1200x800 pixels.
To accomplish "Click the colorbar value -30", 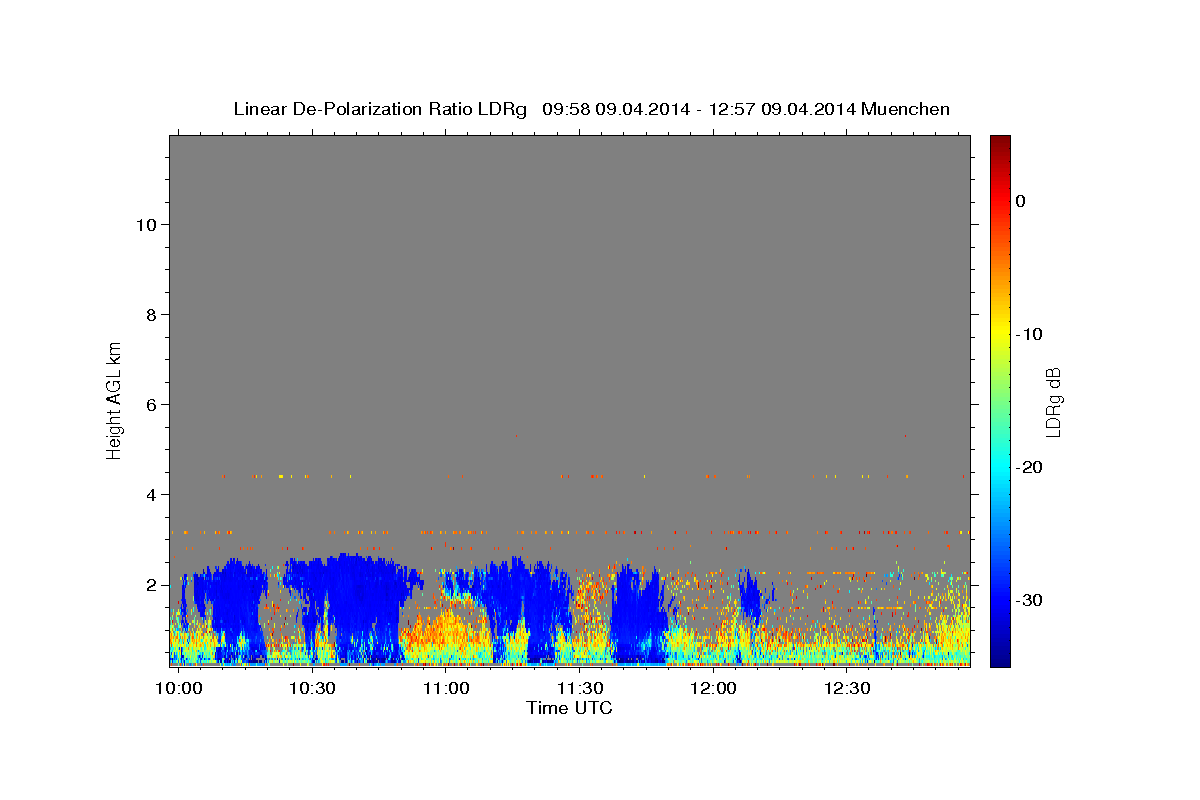I will [1028, 600].
